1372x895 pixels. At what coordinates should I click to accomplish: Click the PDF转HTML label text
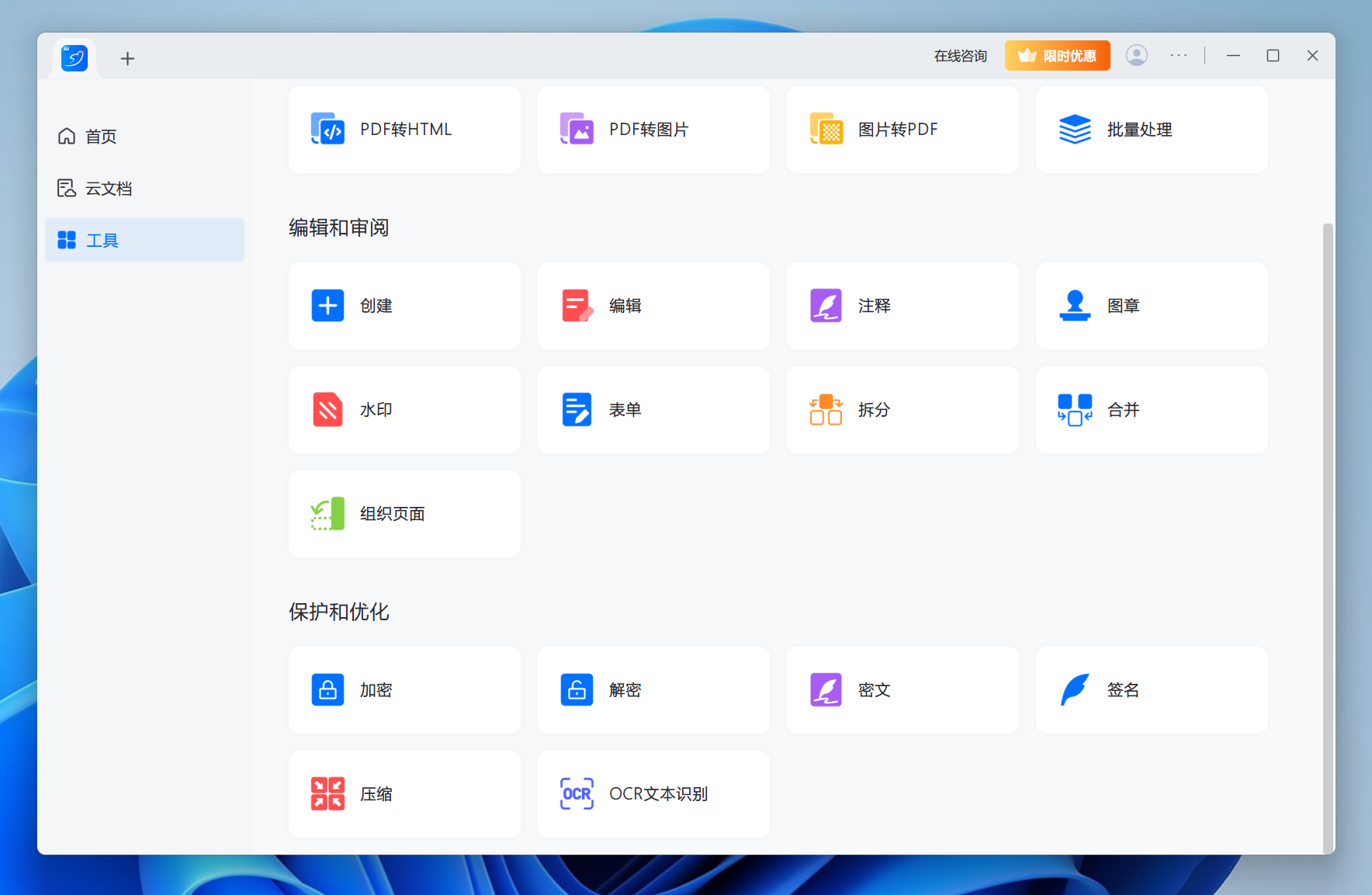pyautogui.click(x=406, y=130)
